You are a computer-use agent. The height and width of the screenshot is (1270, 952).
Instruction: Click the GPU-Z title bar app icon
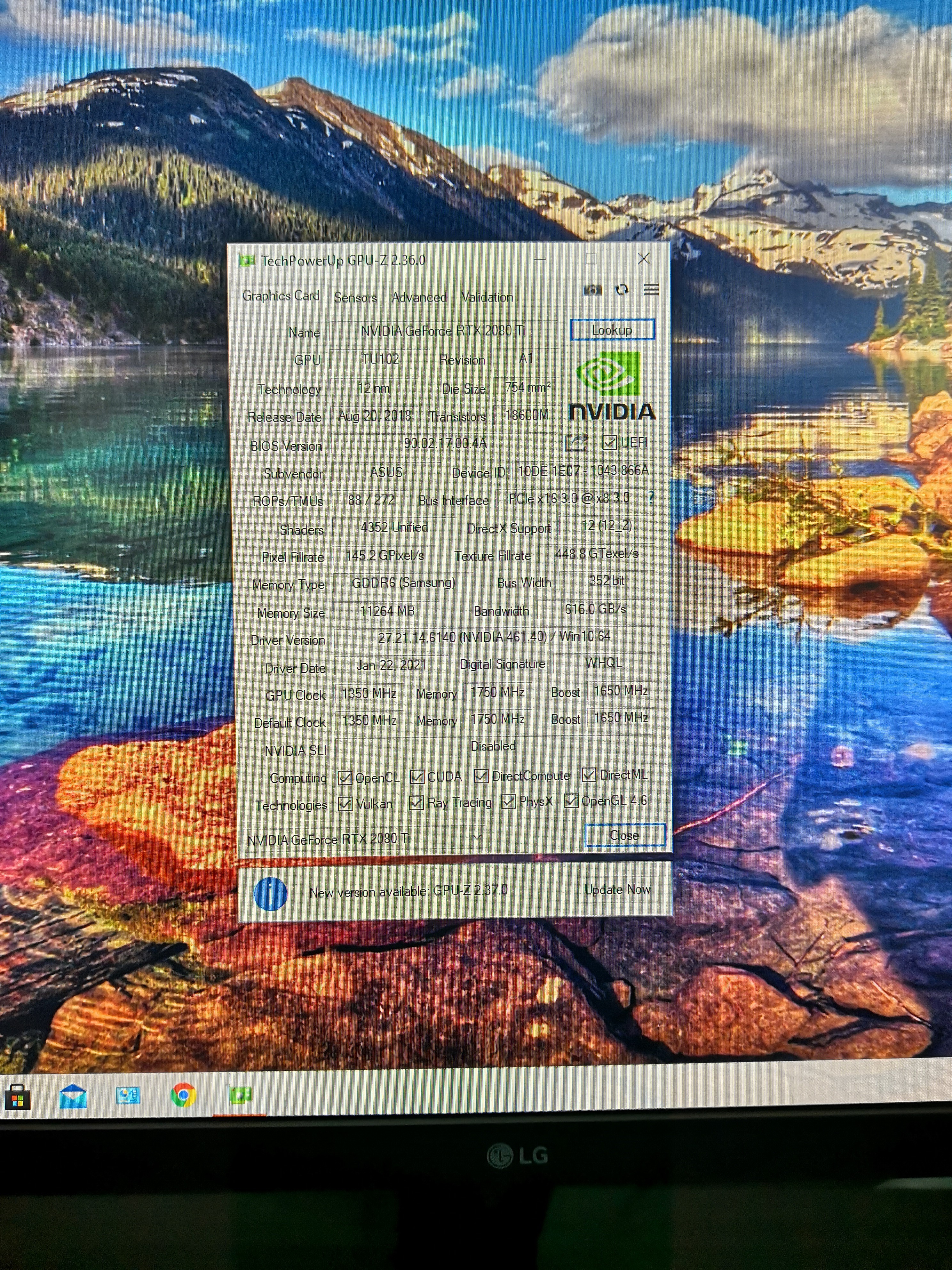[x=247, y=261]
